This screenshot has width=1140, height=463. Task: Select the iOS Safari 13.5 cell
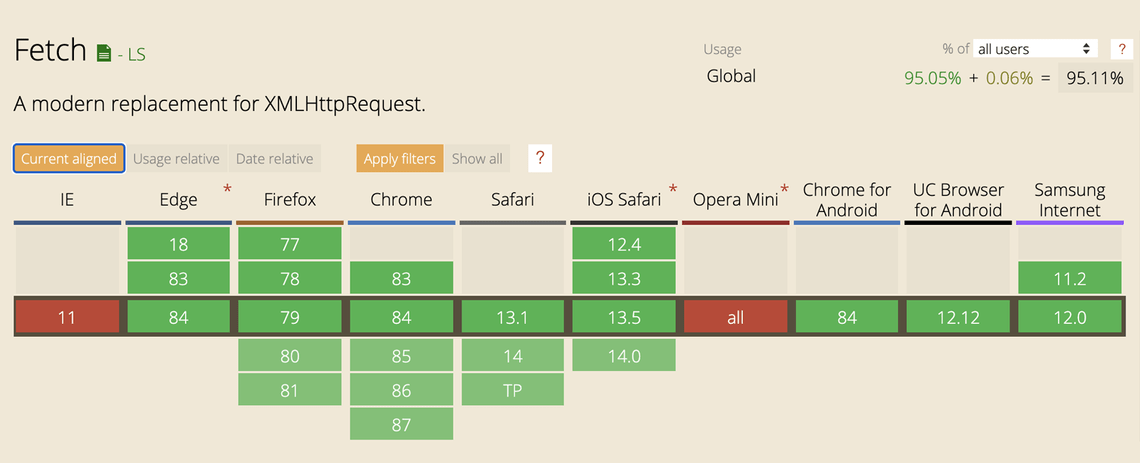(624, 317)
